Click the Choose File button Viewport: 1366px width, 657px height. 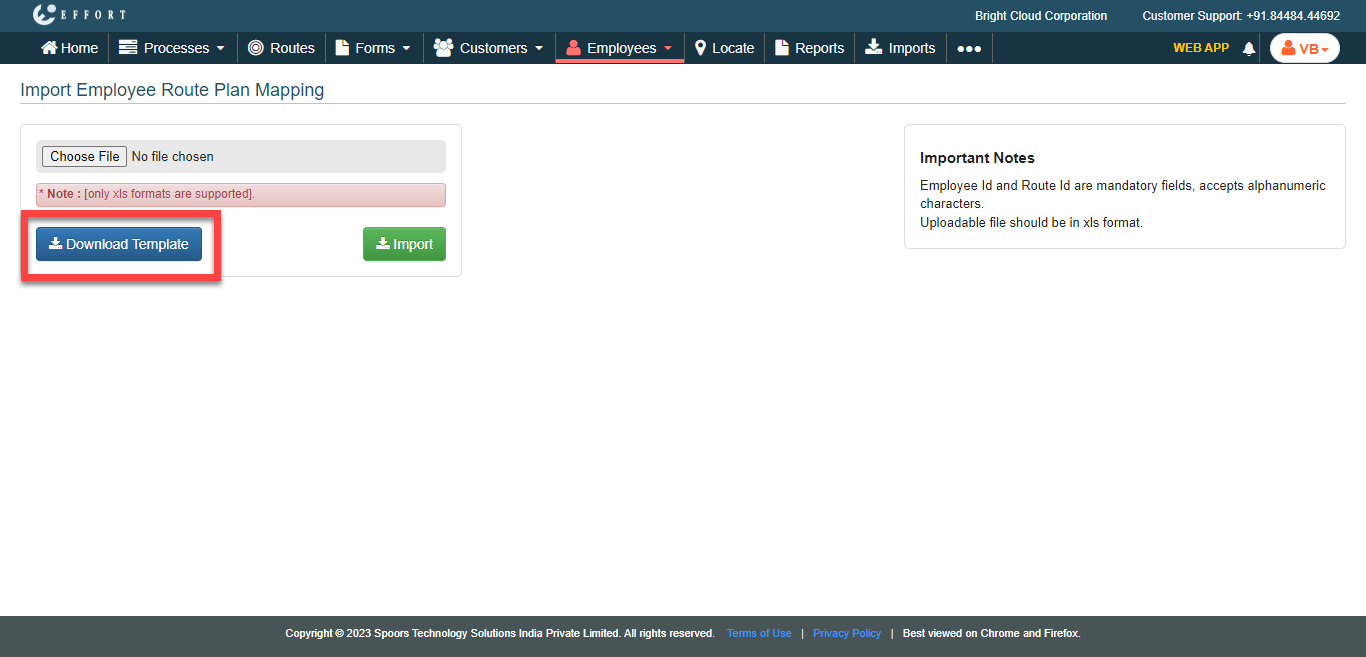pos(84,156)
